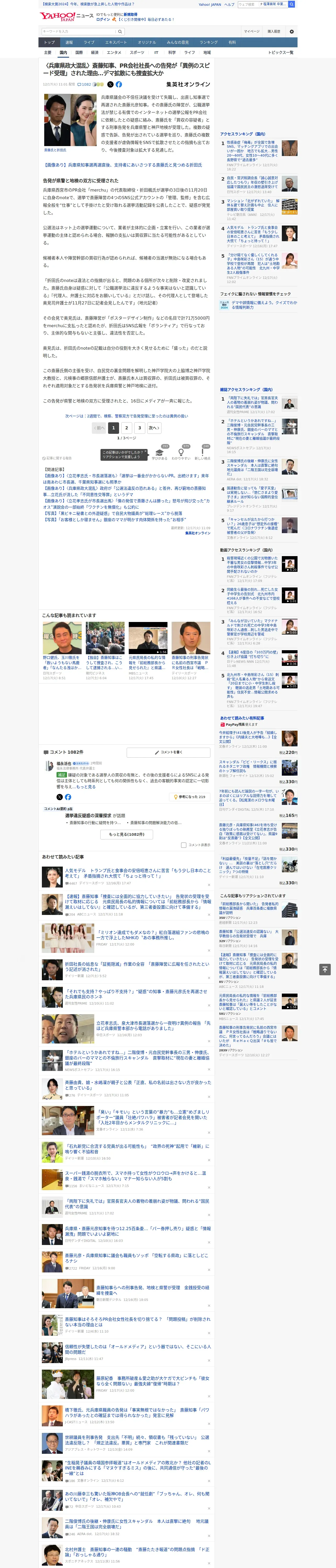The width and height of the screenshot is (336, 1568).
Task: Open the トップ tab in the dark navigation bar
Action: click(x=49, y=42)
